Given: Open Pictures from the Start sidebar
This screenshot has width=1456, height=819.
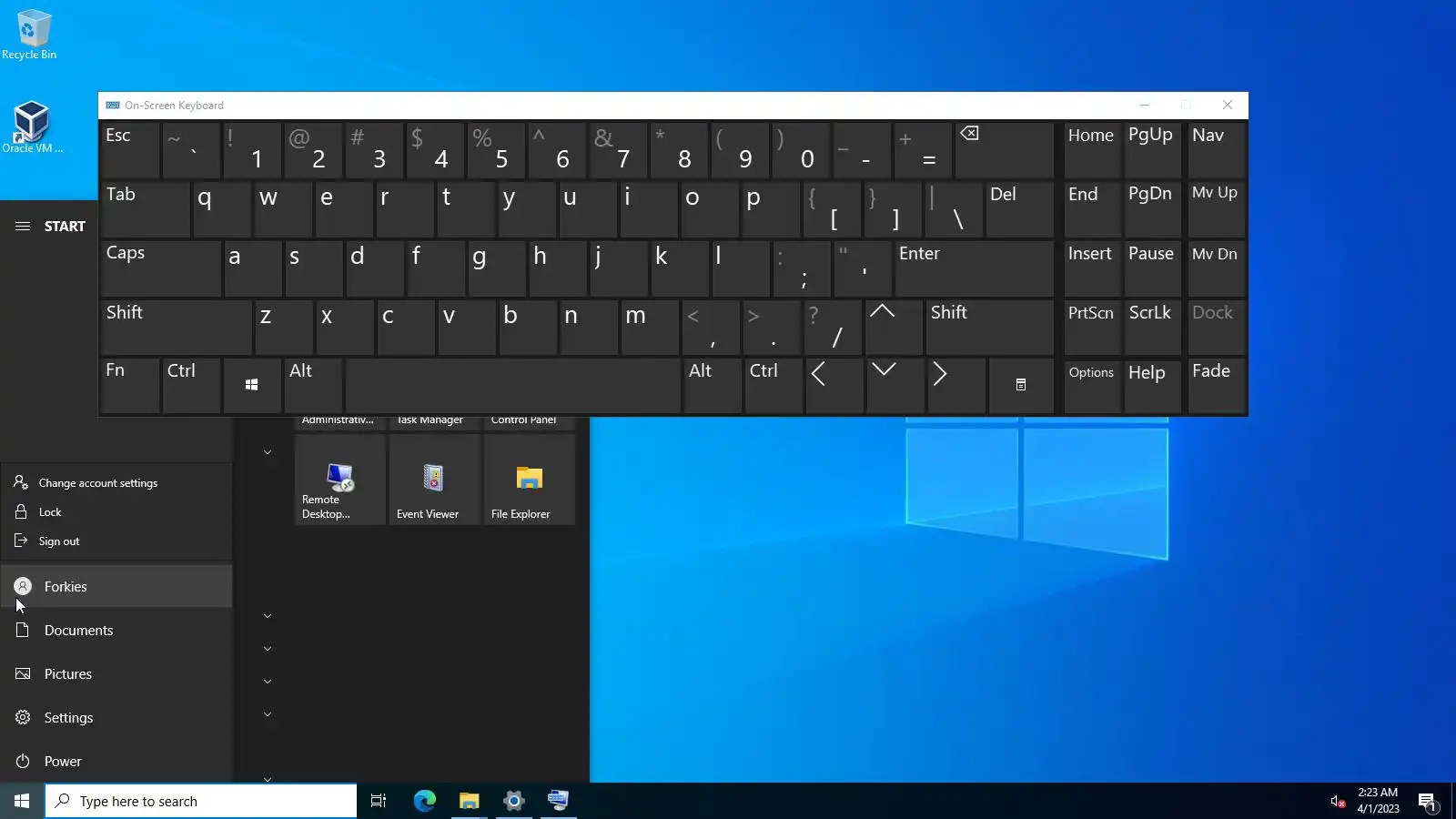Looking at the screenshot, I should pyautogui.click(x=116, y=674).
